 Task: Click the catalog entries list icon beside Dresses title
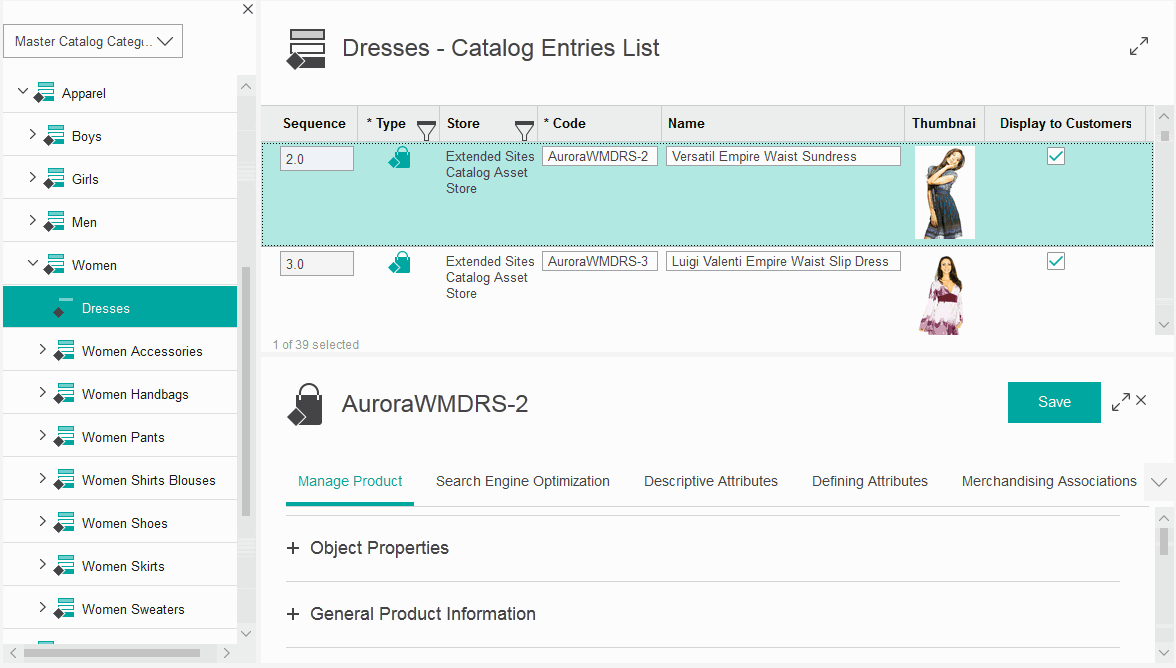tap(306, 47)
